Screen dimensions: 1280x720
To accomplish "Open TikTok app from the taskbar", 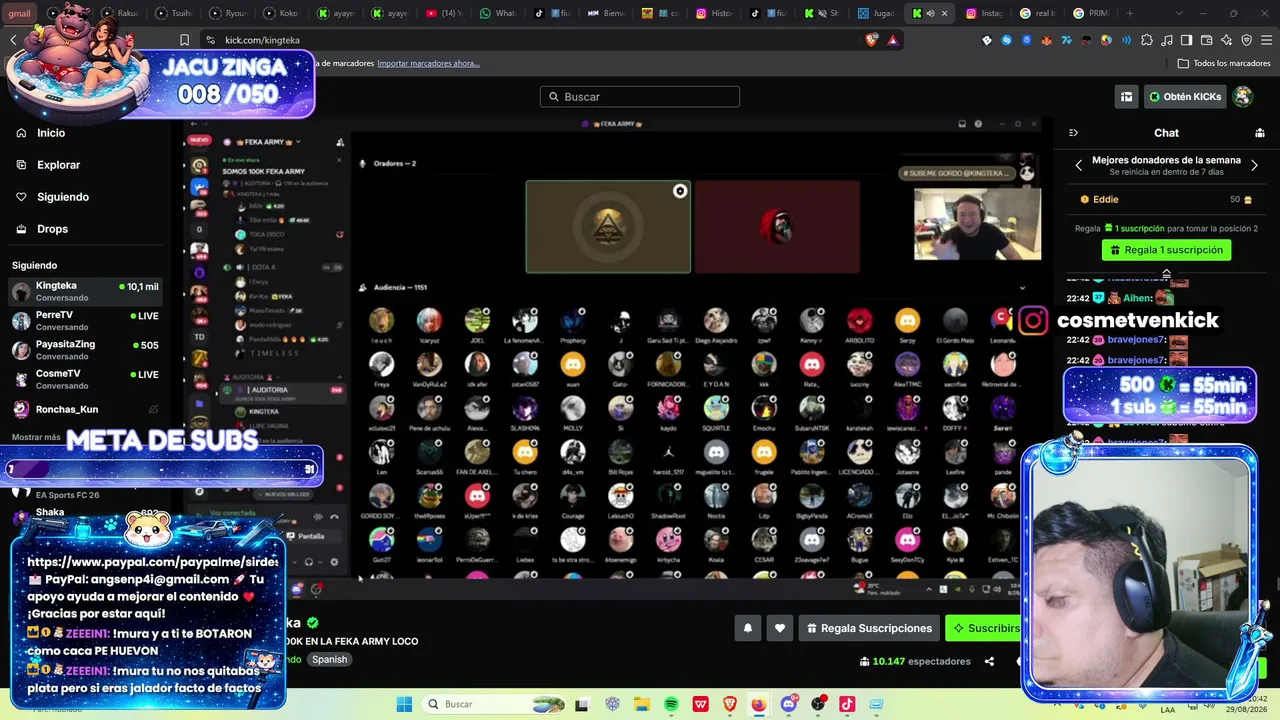I will click(x=847, y=704).
